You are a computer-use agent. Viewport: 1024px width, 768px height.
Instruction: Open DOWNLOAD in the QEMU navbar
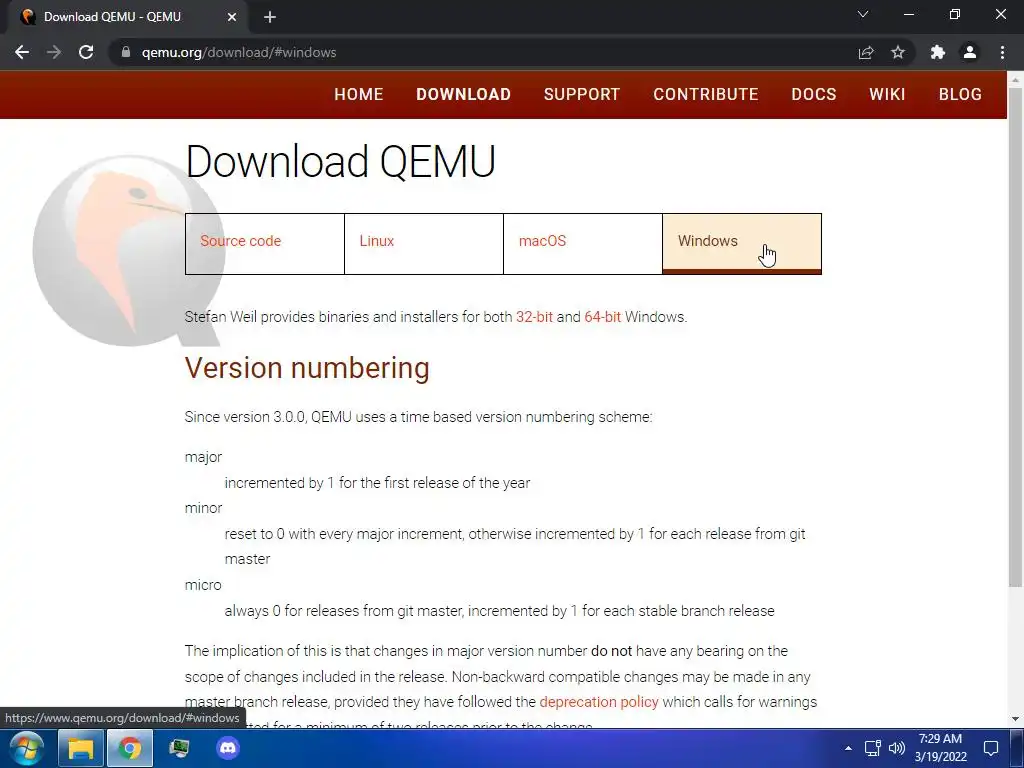(x=464, y=94)
